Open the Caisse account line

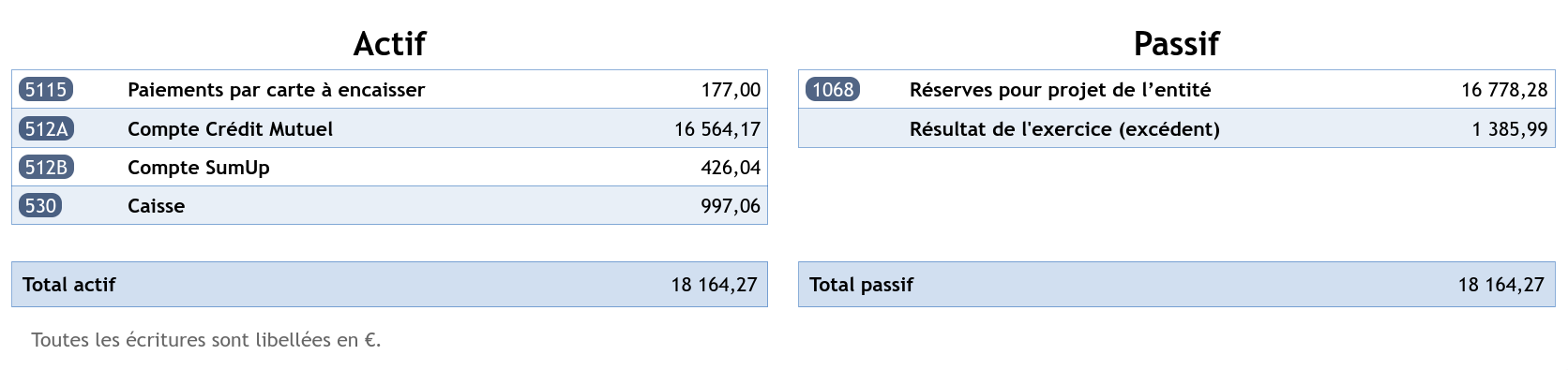pos(389,205)
